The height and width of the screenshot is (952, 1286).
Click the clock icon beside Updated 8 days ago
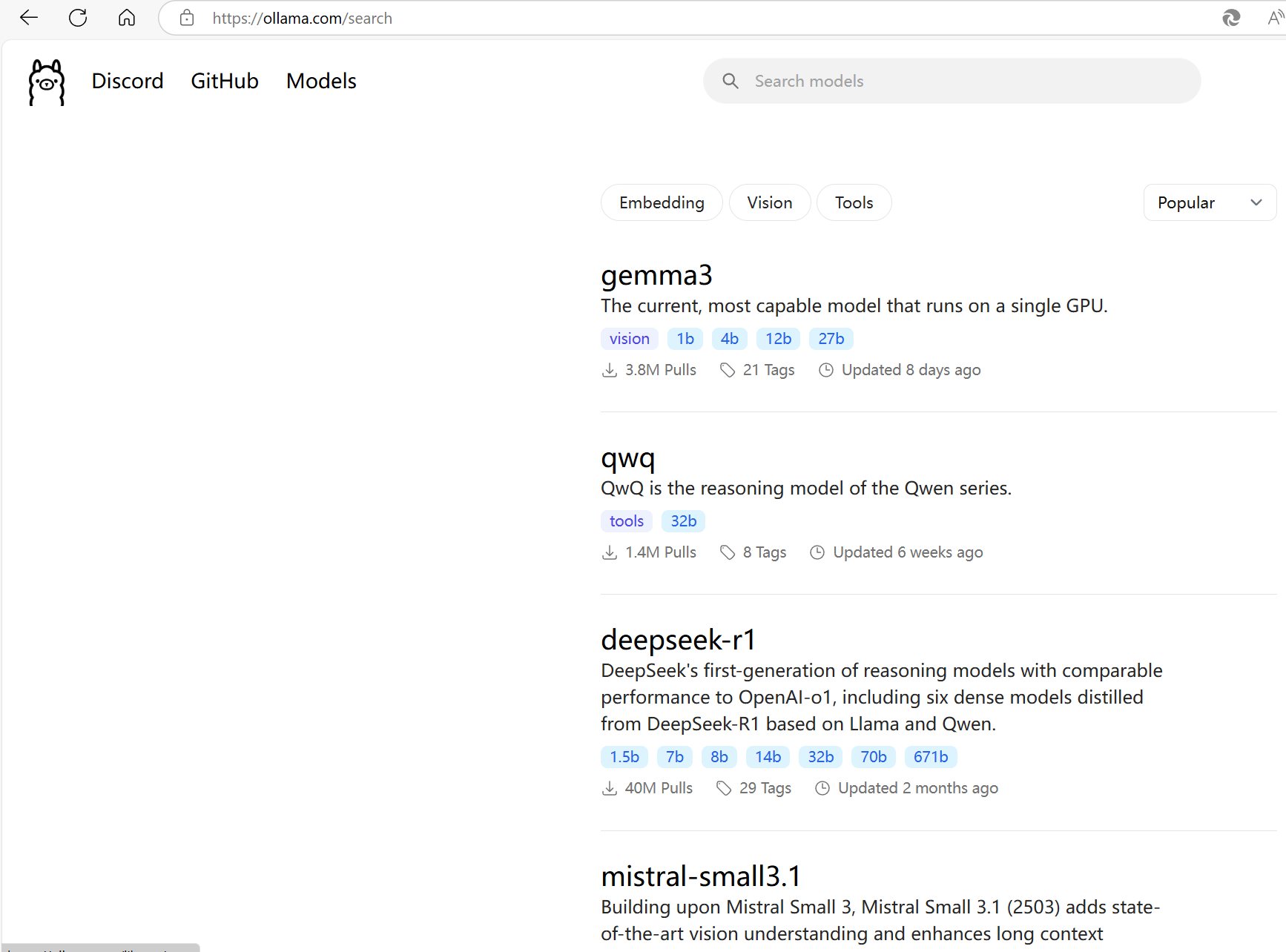pyautogui.click(x=826, y=370)
